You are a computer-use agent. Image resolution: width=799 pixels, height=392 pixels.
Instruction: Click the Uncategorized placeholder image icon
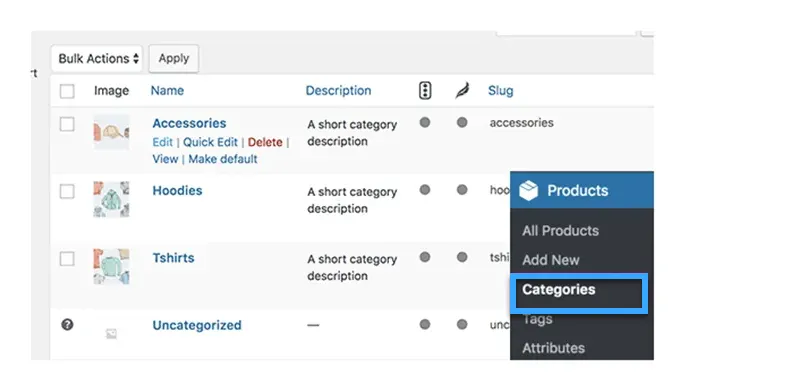[x=111, y=334]
